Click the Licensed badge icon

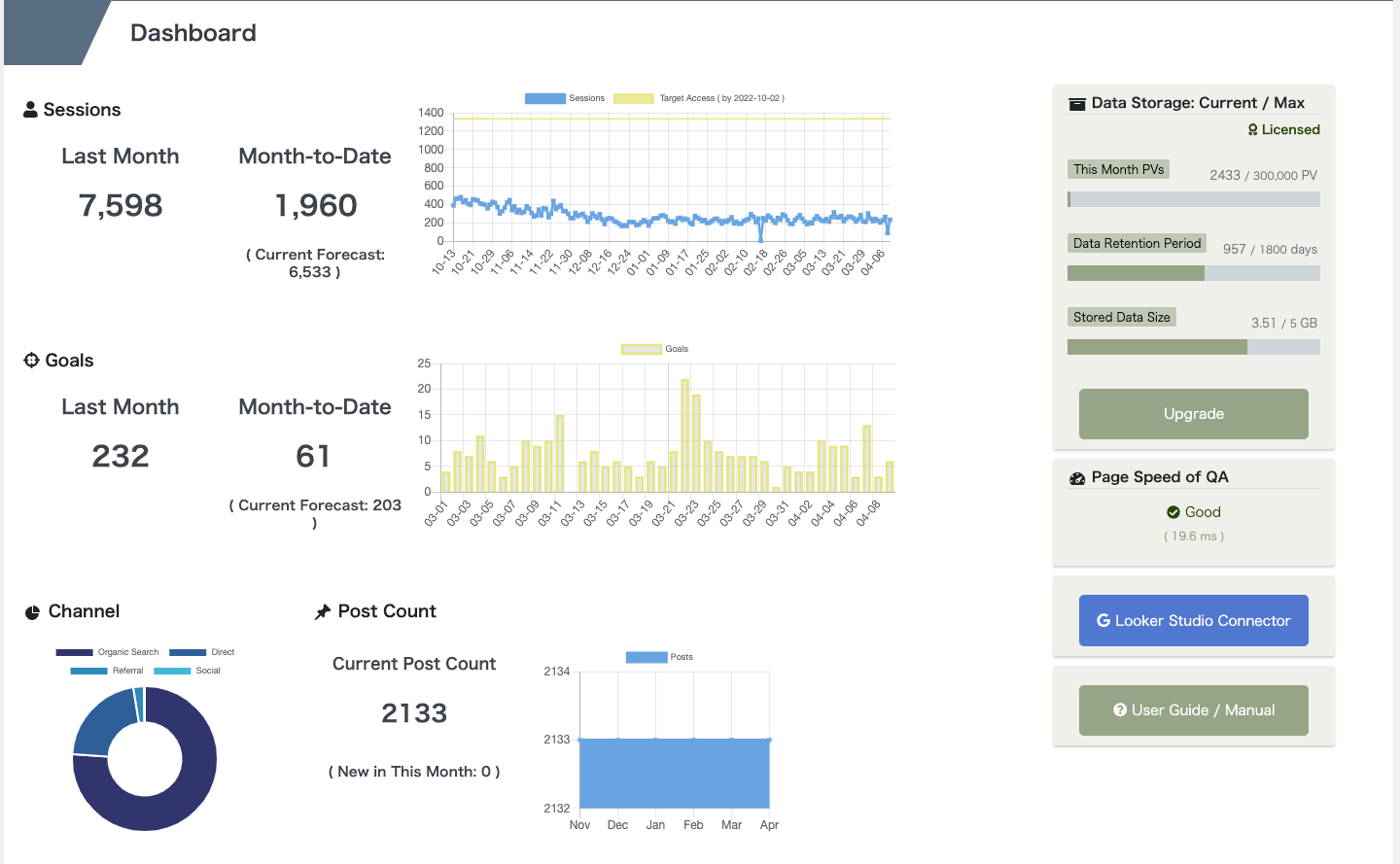click(1253, 130)
